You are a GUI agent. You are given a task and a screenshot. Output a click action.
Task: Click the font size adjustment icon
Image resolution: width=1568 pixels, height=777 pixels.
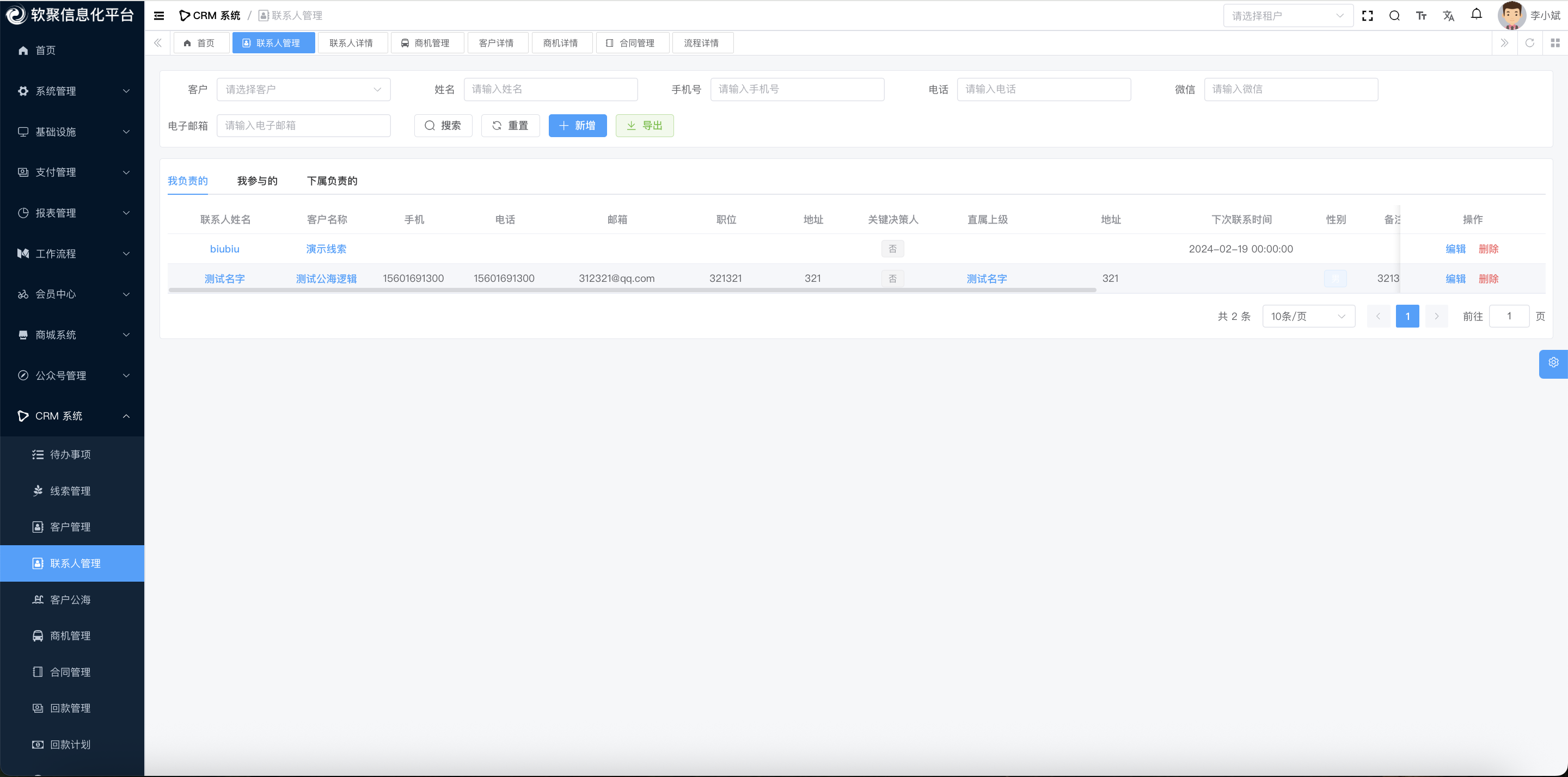tap(1420, 16)
